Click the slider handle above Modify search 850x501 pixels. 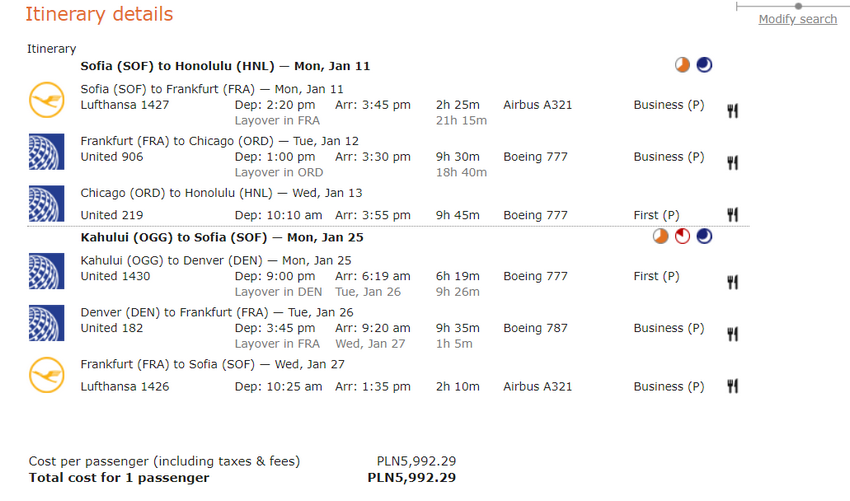(798, 6)
